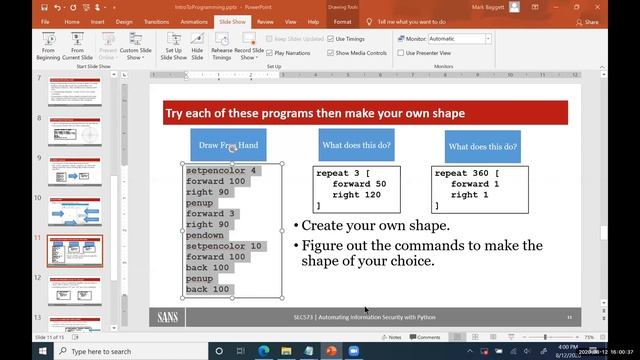Open the Transitions tab
Image resolution: width=640 pixels, height=360 pixels.
[156, 22]
